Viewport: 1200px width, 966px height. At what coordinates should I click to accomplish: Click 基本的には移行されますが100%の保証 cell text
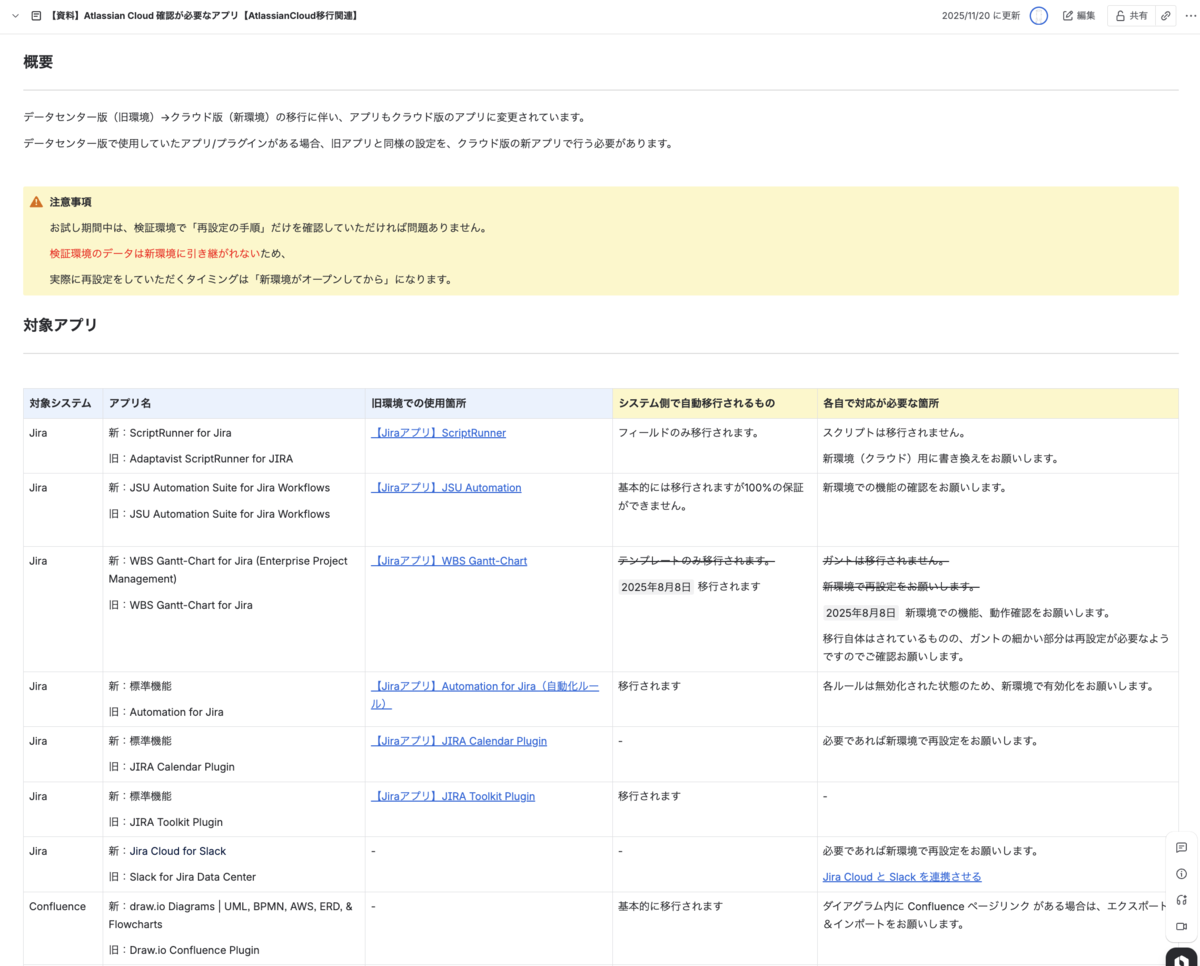tap(711, 497)
